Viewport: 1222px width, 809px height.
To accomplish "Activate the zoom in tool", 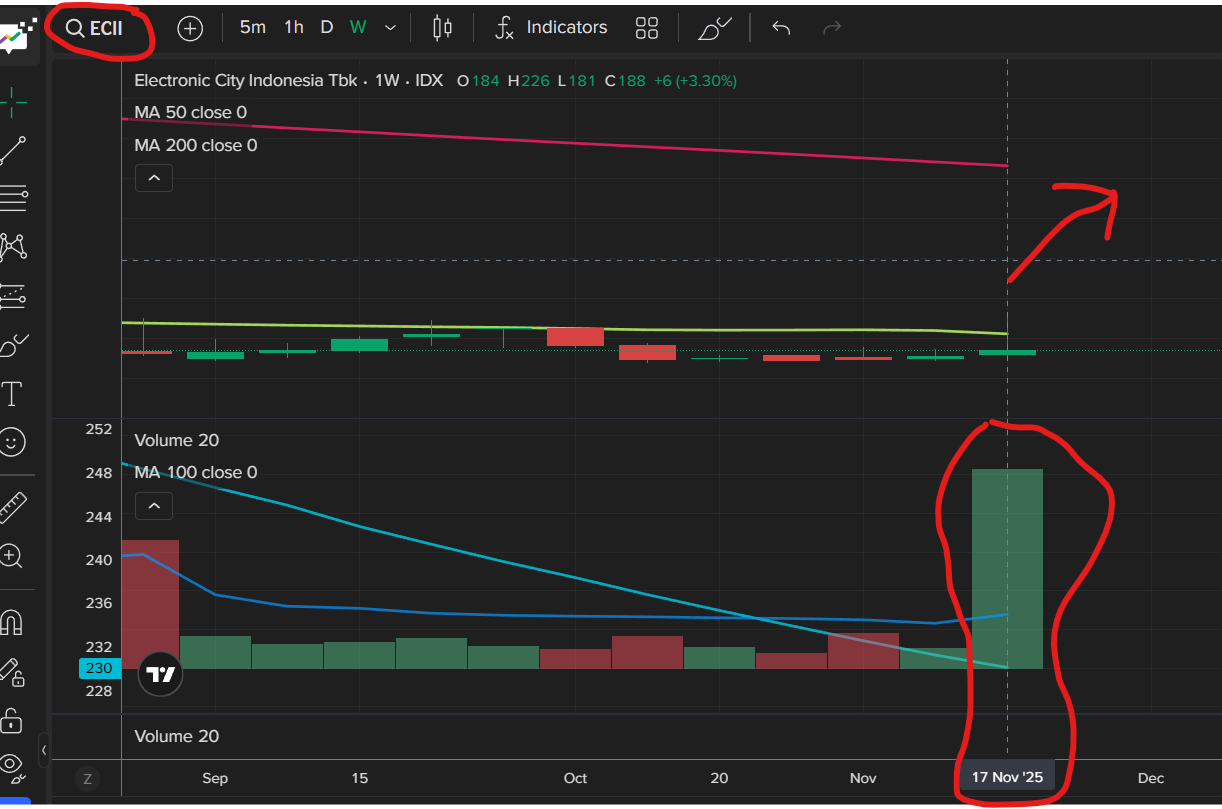I will point(12,556).
